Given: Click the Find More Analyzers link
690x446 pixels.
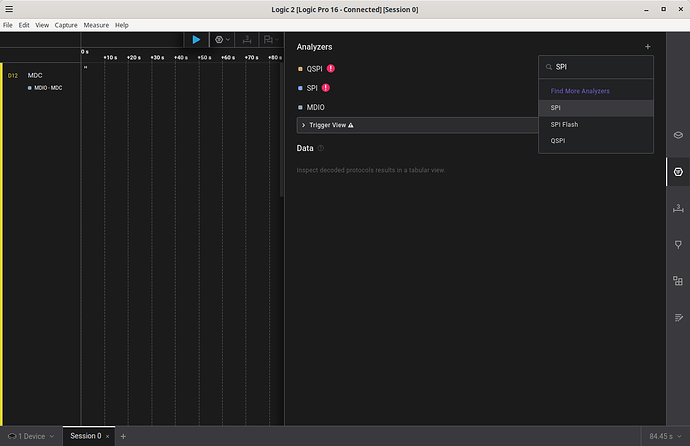Looking at the screenshot, I should pyautogui.click(x=580, y=91).
